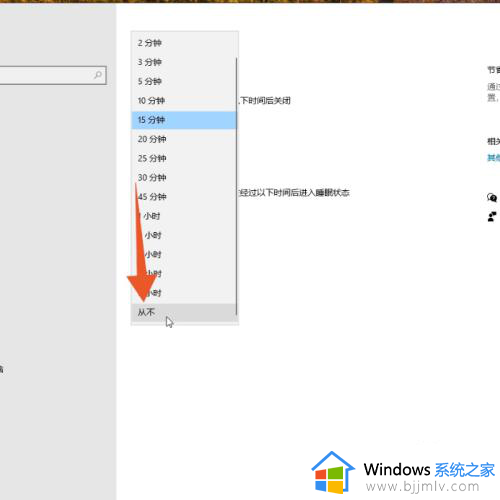
Task: Select 从不 at the list bottom
Action: coord(184,312)
